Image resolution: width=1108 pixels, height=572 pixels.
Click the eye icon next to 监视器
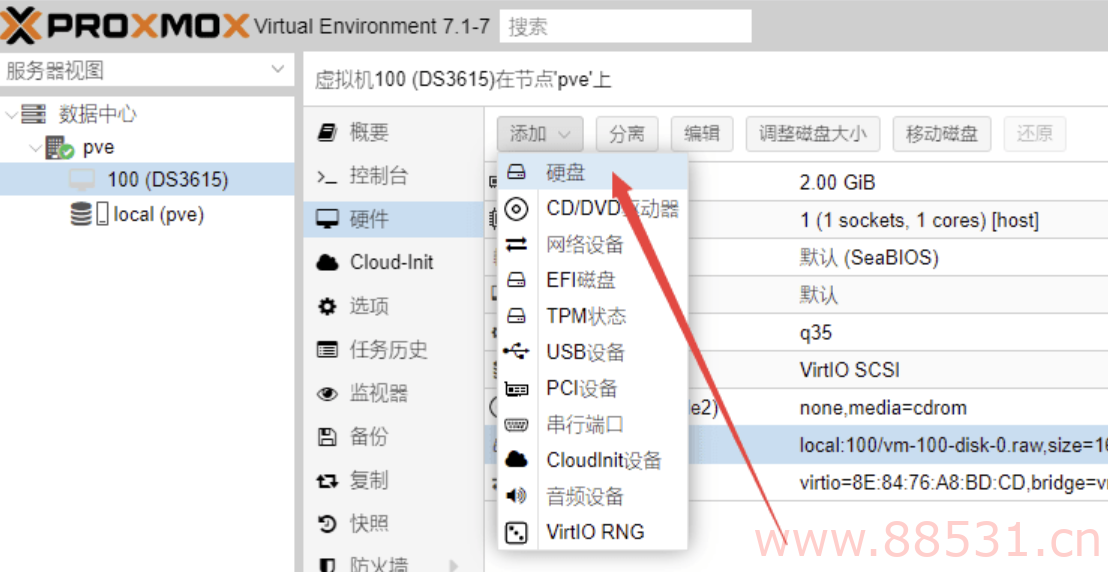pyautogui.click(x=326, y=394)
